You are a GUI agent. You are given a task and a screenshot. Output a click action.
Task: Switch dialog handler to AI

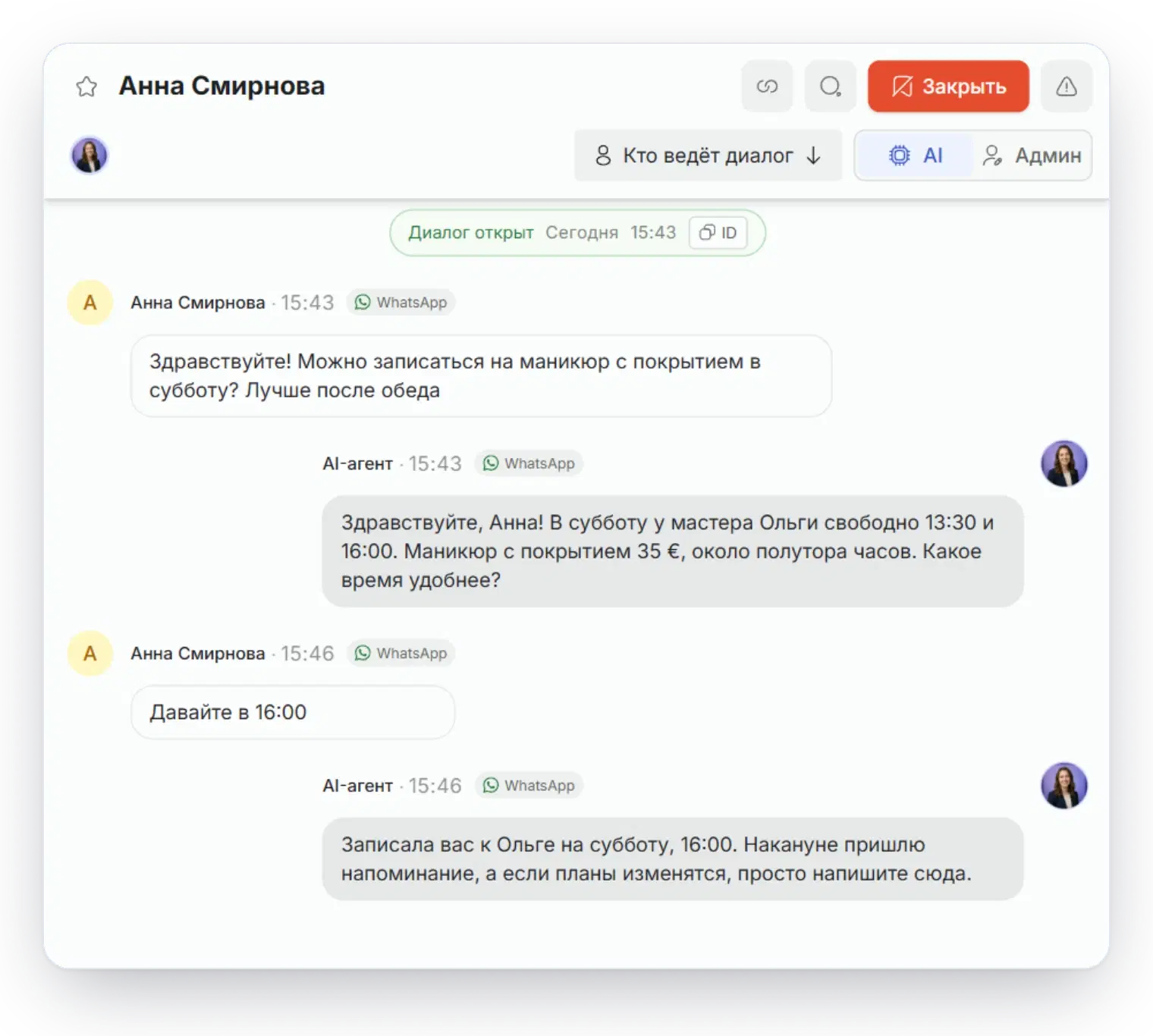point(915,155)
